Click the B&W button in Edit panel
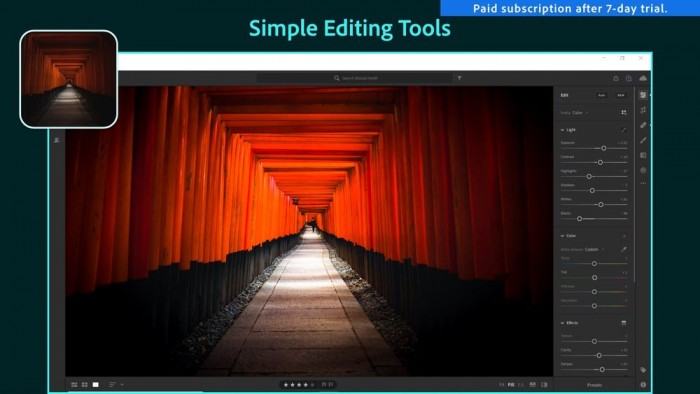The height and width of the screenshot is (394, 700). click(x=621, y=95)
